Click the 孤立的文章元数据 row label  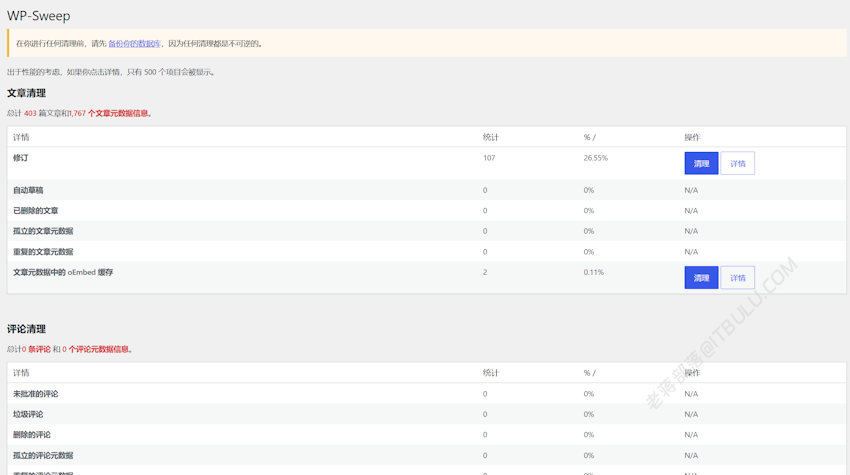pyautogui.click(x=43, y=231)
